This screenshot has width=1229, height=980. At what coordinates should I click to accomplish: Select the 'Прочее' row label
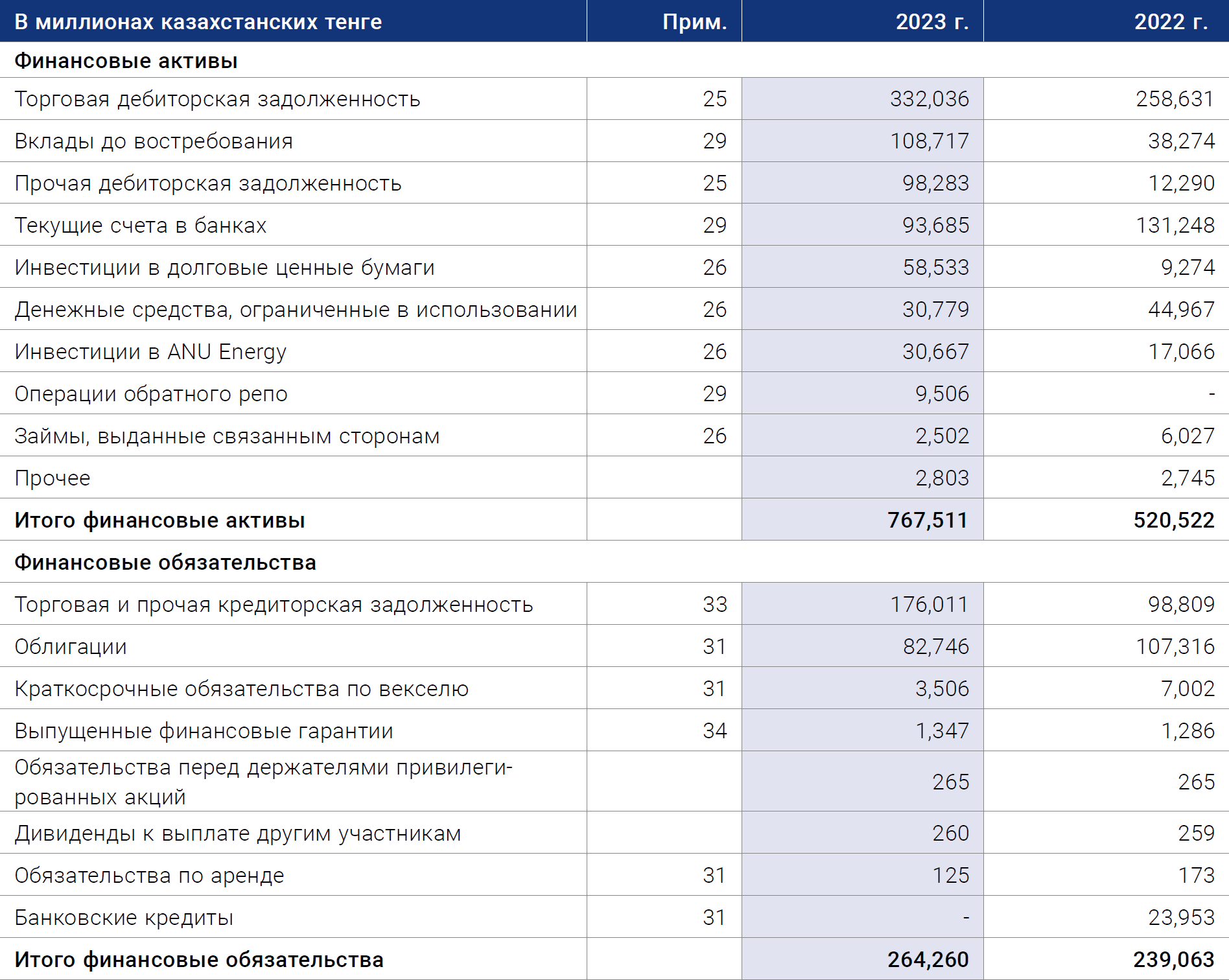(53, 478)
